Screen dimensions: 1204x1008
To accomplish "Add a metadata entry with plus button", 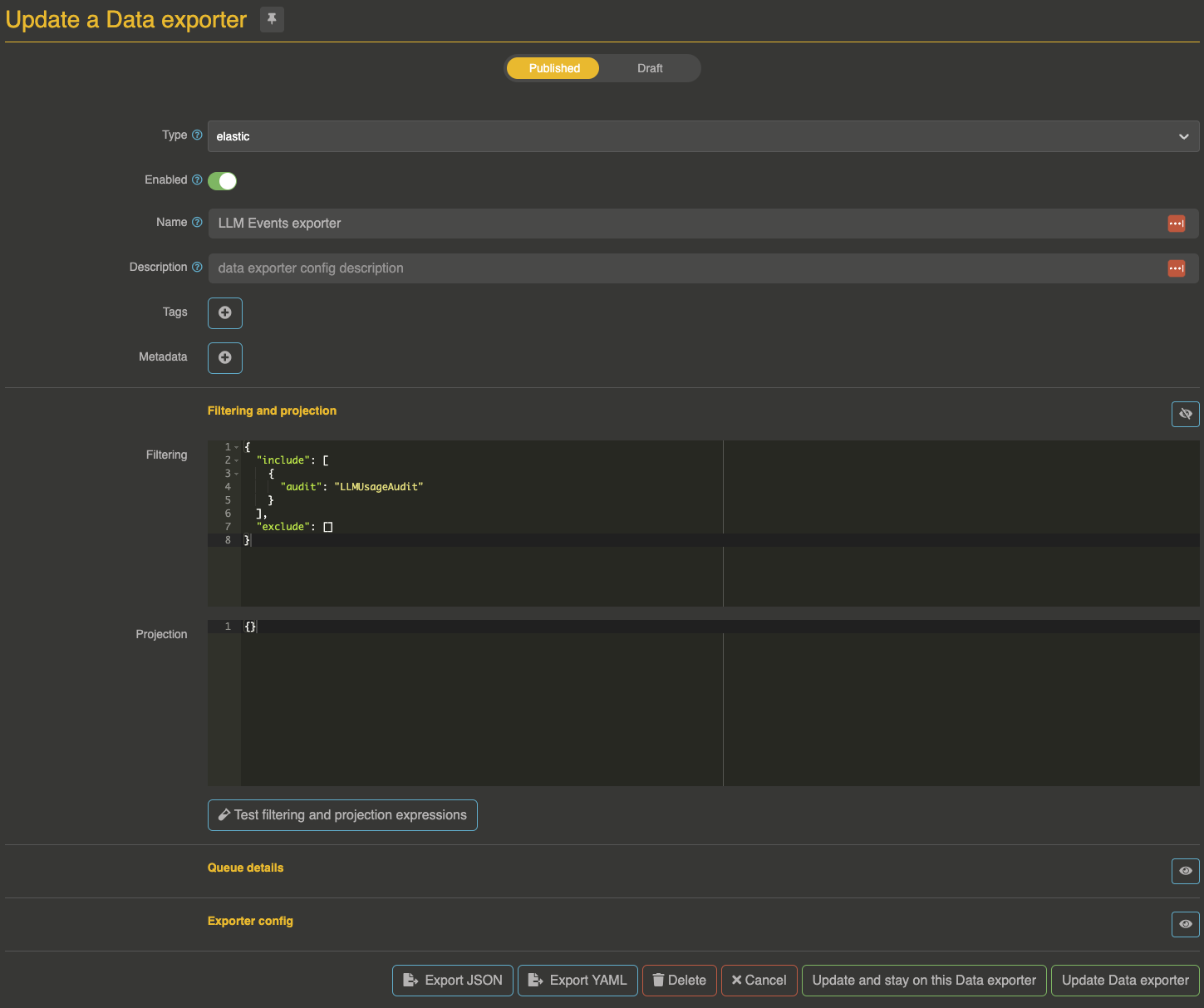I will [225, 358].
